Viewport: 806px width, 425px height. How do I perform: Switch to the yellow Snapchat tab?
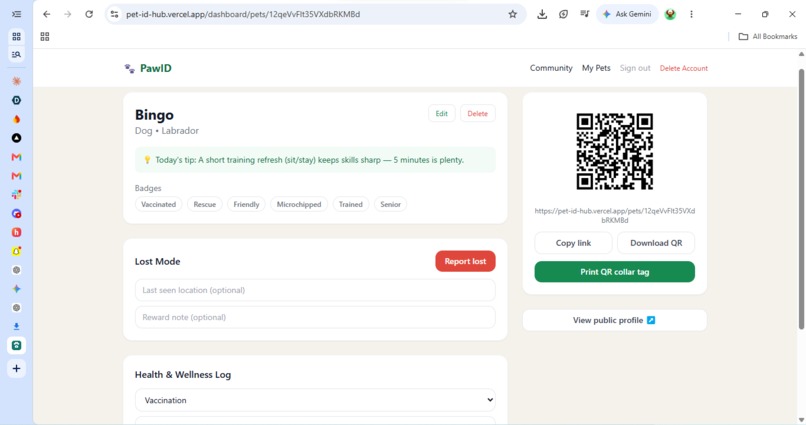pos(16,251)
